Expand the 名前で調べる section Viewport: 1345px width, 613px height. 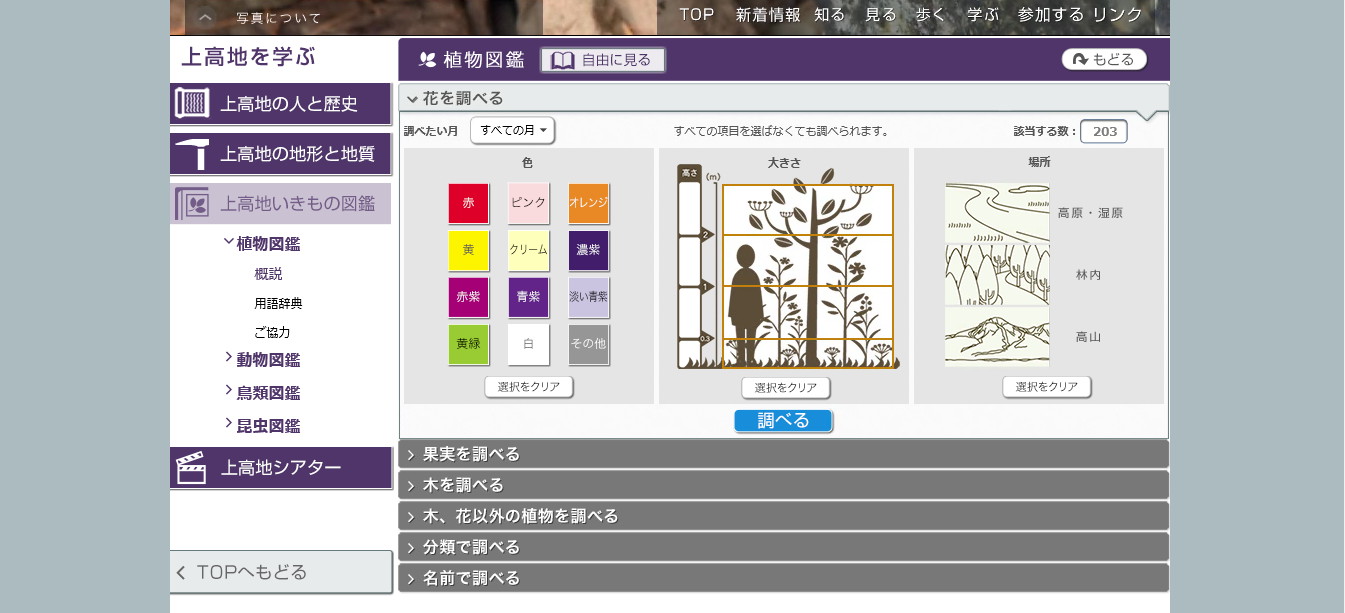click(x=783, y=578)
